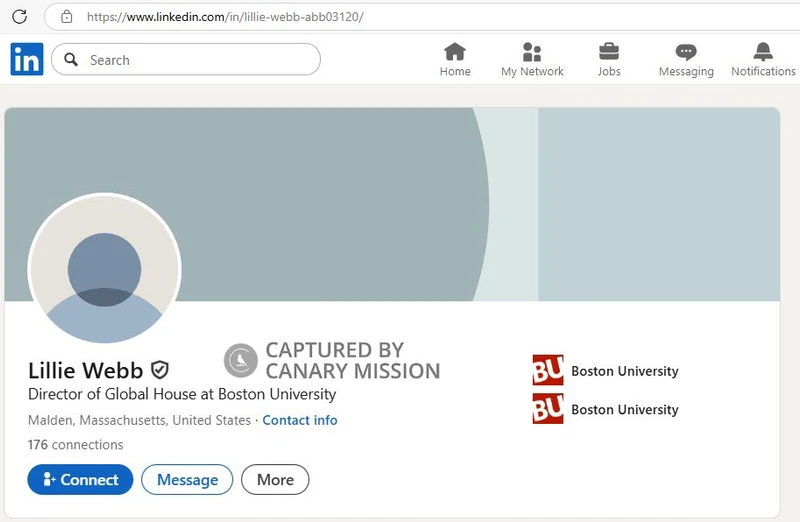Reload the page with the refresh icon

(19, 16)
